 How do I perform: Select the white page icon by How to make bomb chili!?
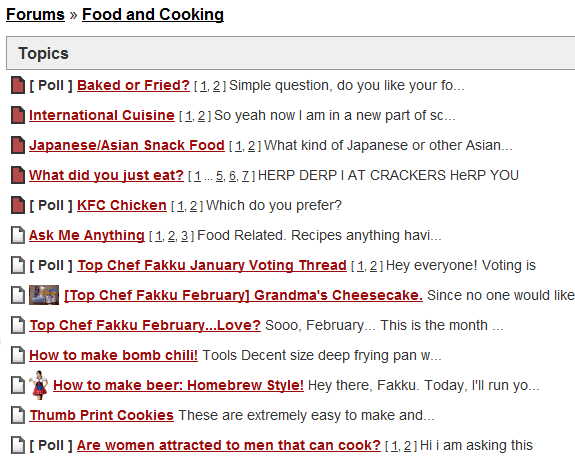click(x=18, y=355)
